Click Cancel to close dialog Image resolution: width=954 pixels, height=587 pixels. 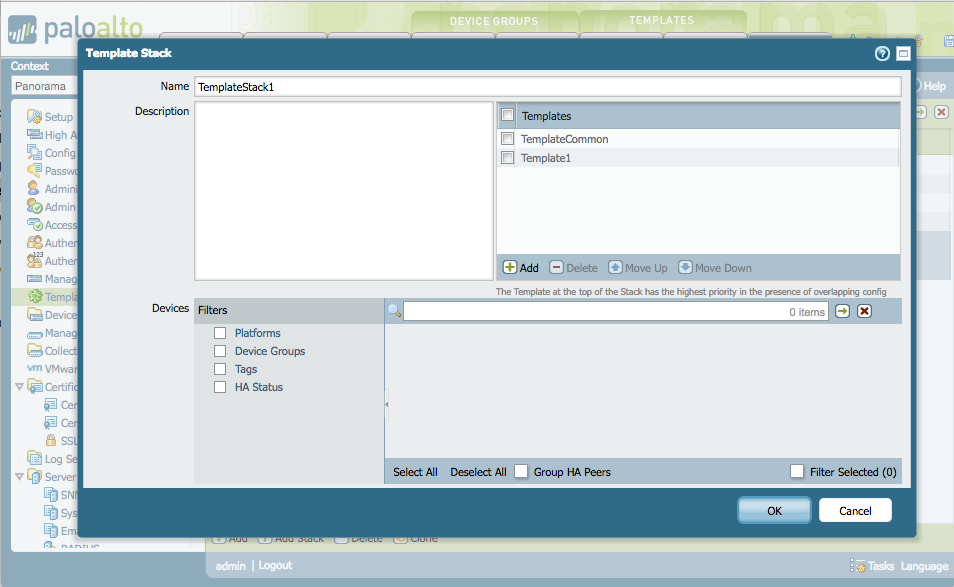[x=855, y=510]
